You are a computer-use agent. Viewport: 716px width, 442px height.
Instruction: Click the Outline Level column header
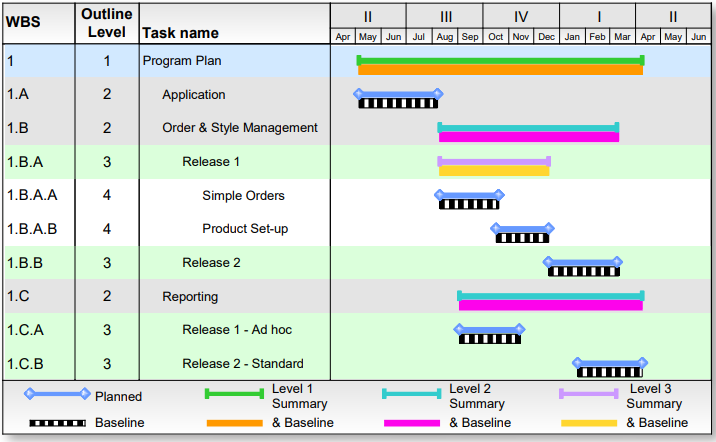106,21
